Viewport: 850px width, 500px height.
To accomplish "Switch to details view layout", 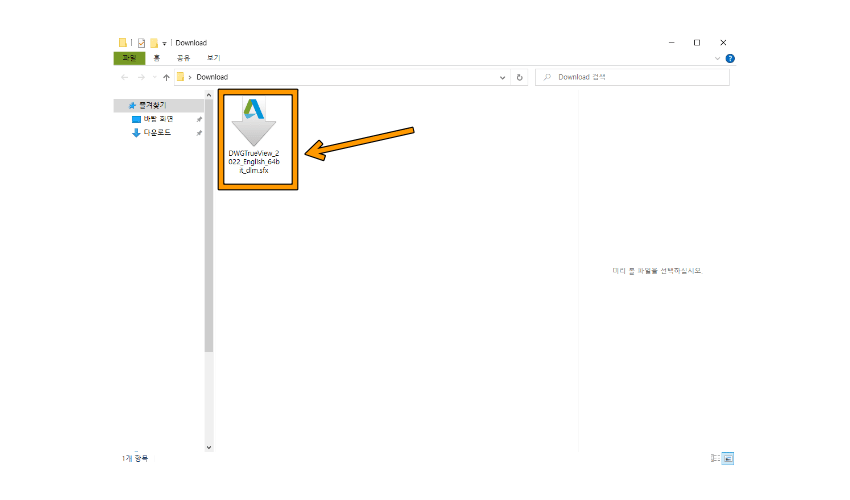I will [715, 458].
